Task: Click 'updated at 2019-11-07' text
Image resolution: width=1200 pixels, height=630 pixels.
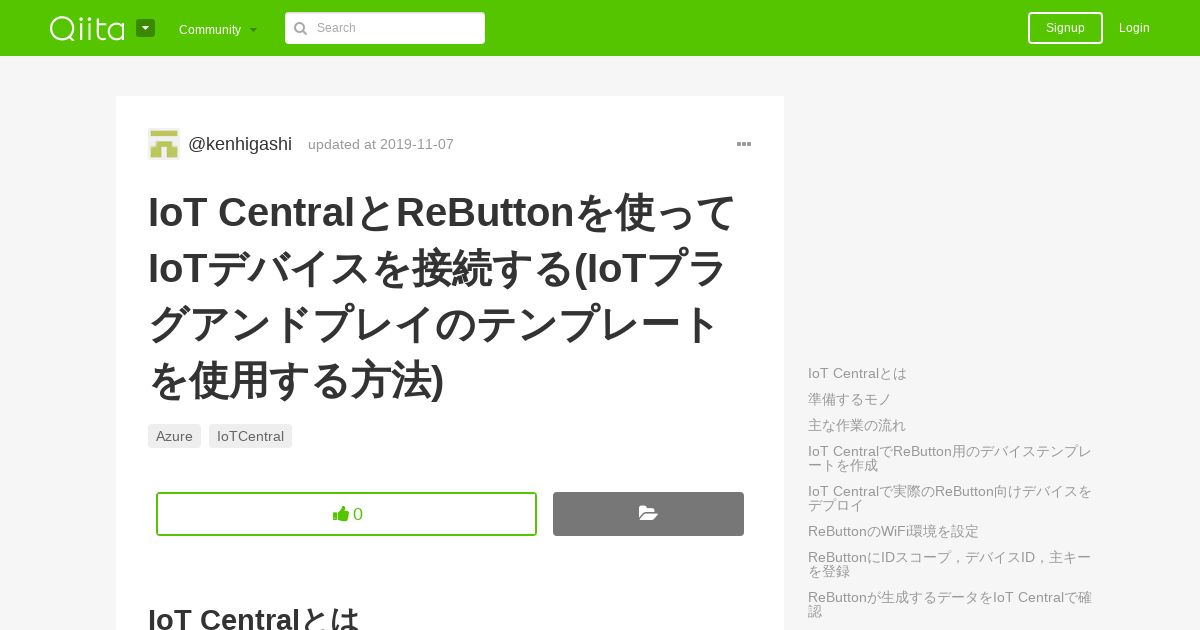Action: click(x=381, y=144)
